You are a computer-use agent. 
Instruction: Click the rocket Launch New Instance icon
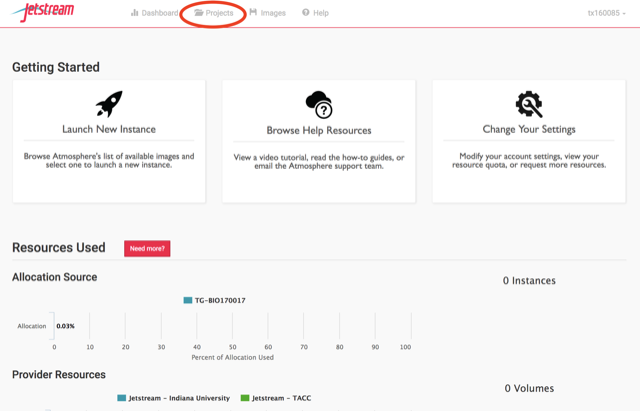click(109, 104)
